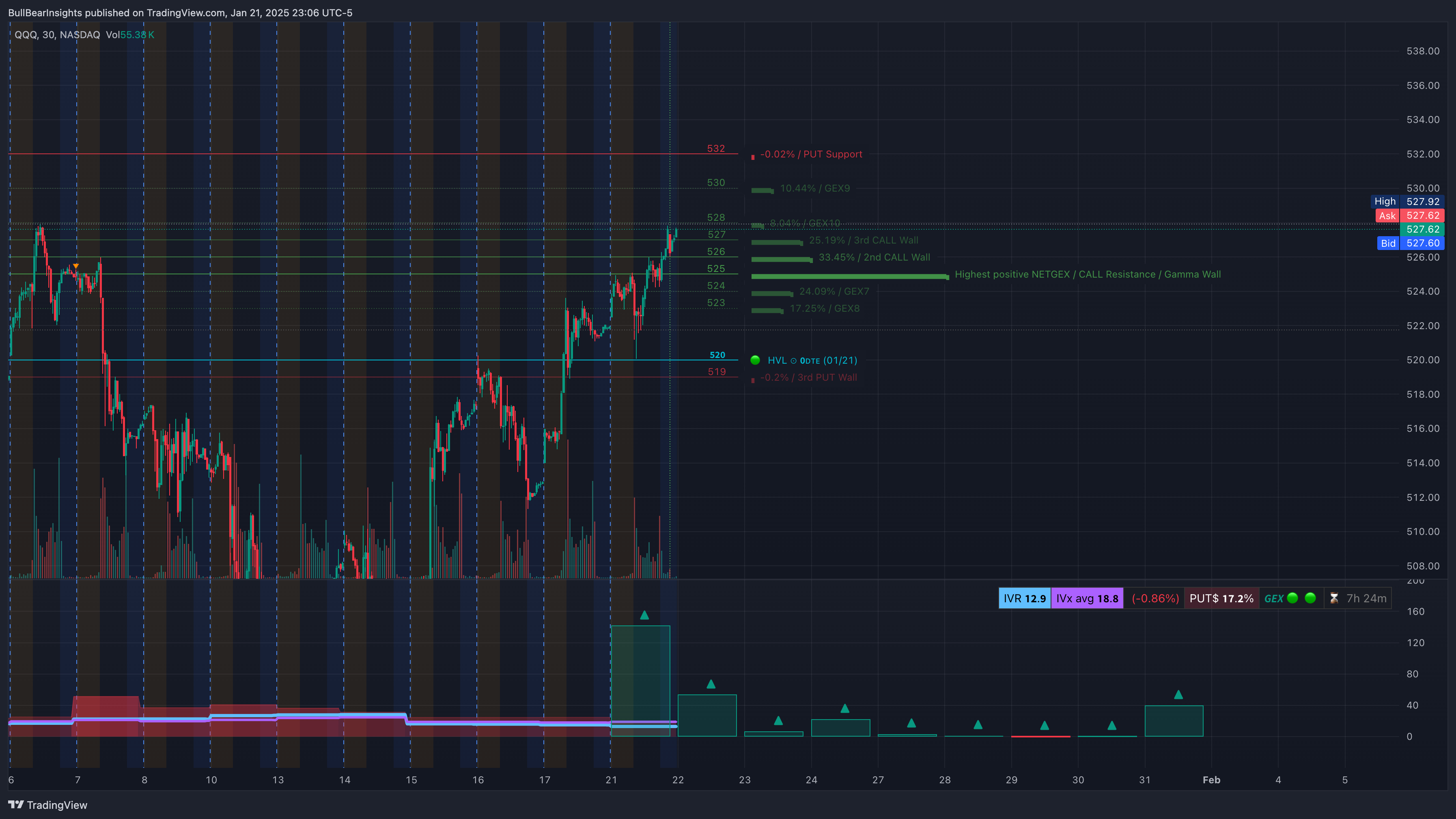Click the 'Highest positive NETGEX' Gamma Wall label
The height and width of the screenshot is (819, 1456).
[x=1088, y=274]
